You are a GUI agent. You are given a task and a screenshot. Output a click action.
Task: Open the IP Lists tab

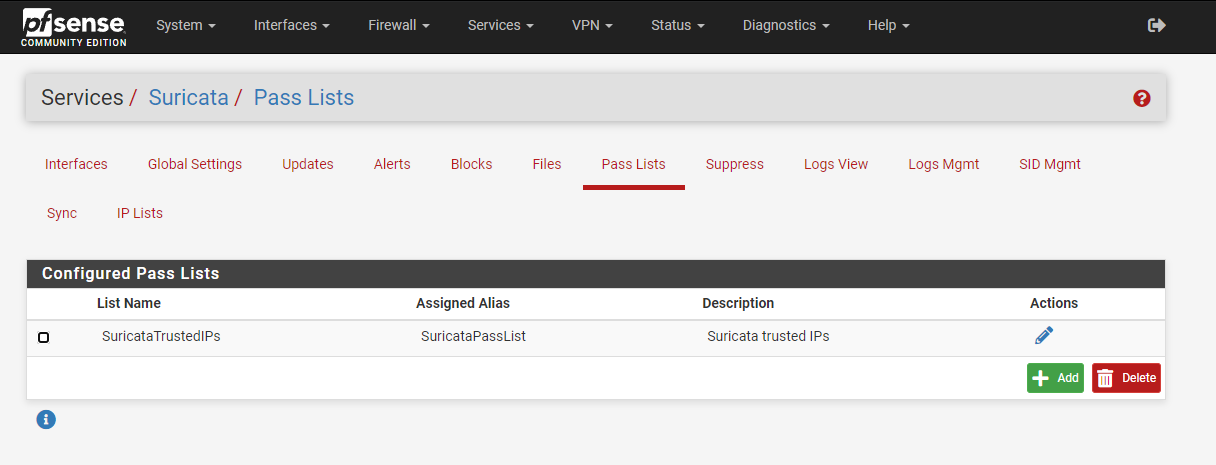[x=140, y=213]
